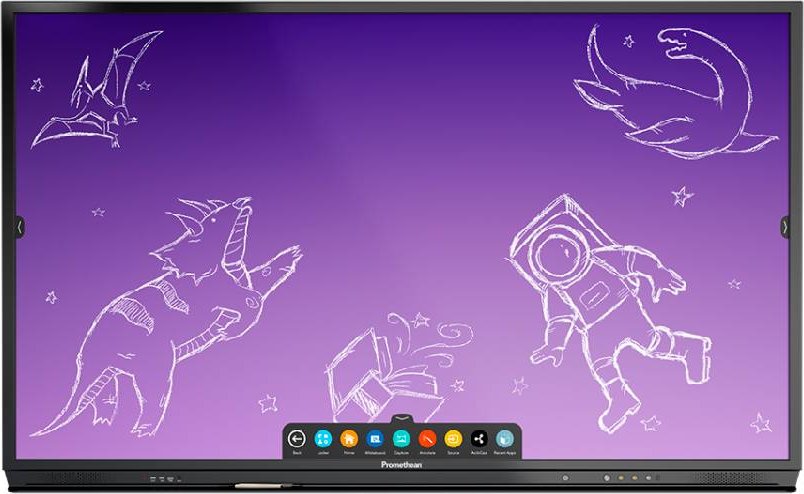Launch the ActivCast sharing app

(479, 438)
